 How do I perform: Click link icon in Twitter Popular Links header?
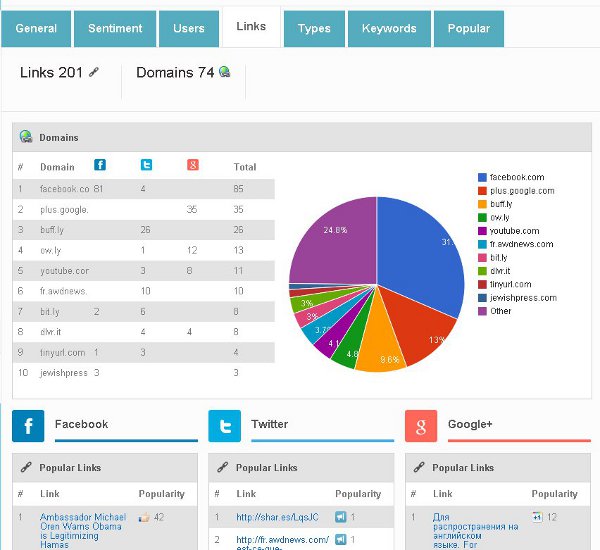click(222, 467)
